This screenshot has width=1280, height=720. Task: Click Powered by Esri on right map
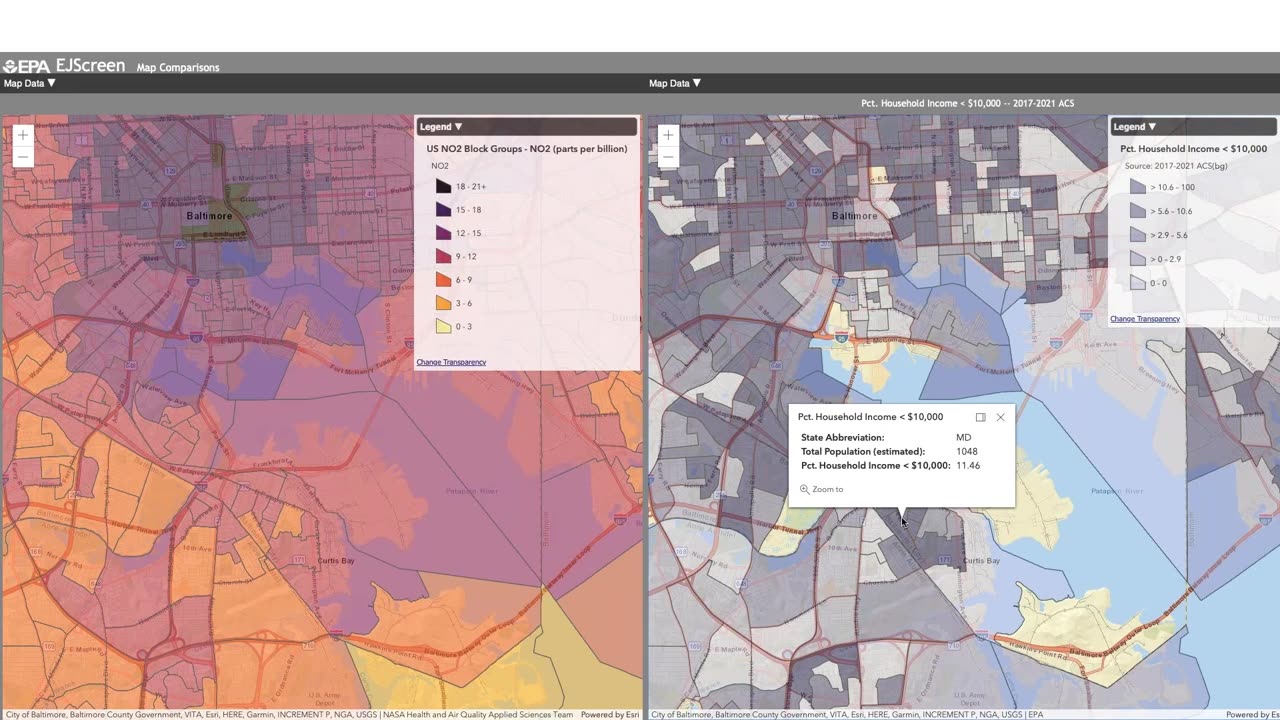(1253, 715)
